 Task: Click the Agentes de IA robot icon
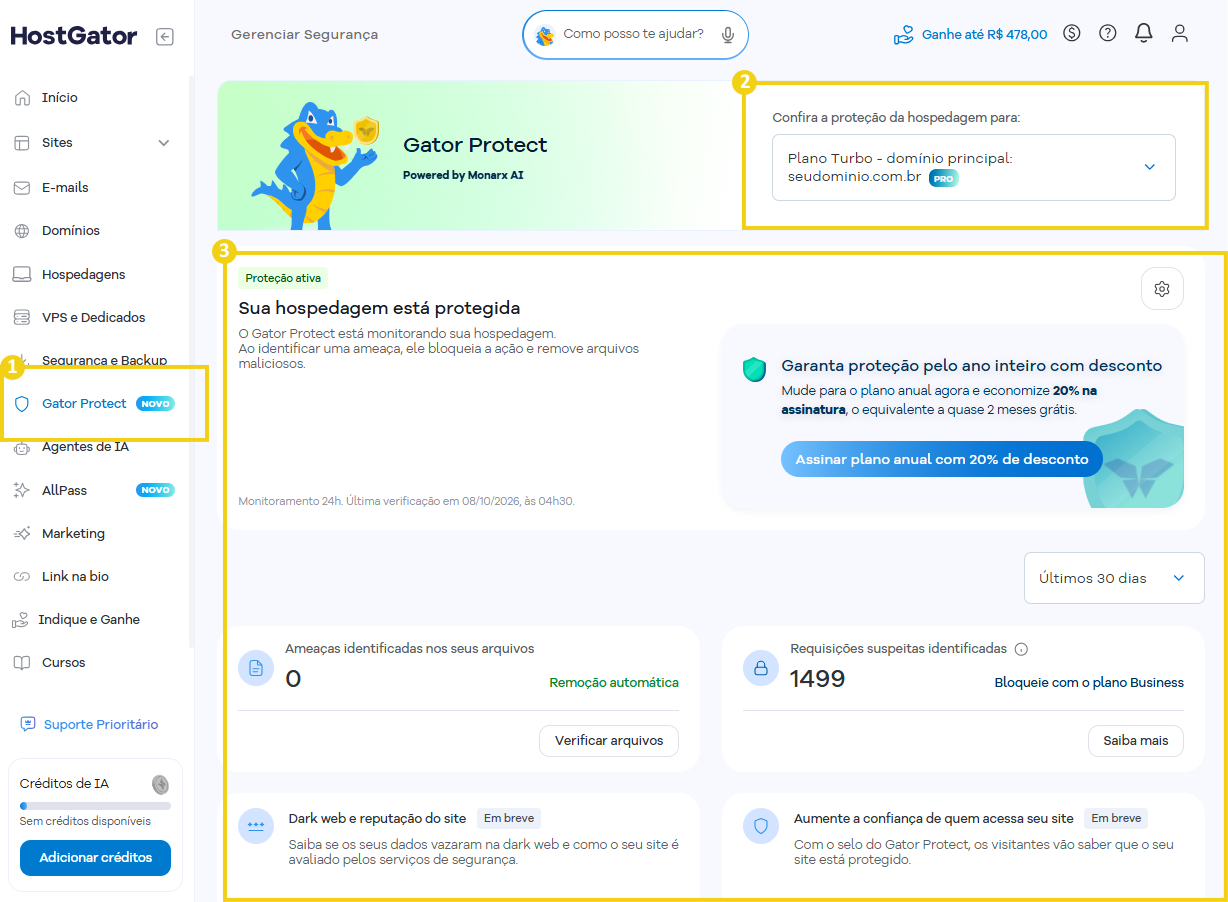point(22,448)
